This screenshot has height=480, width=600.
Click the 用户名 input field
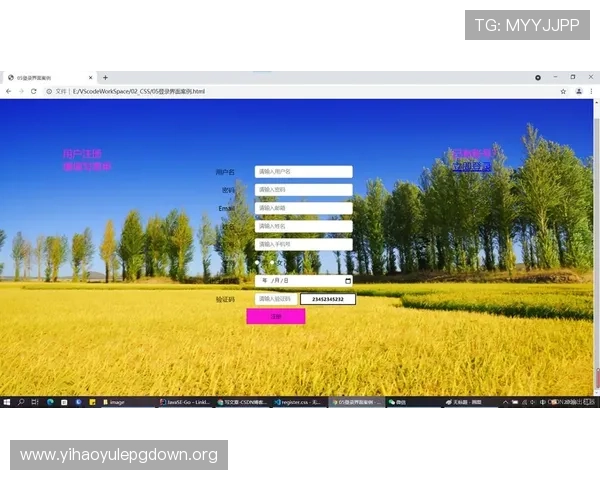click(x=303, y=172)
